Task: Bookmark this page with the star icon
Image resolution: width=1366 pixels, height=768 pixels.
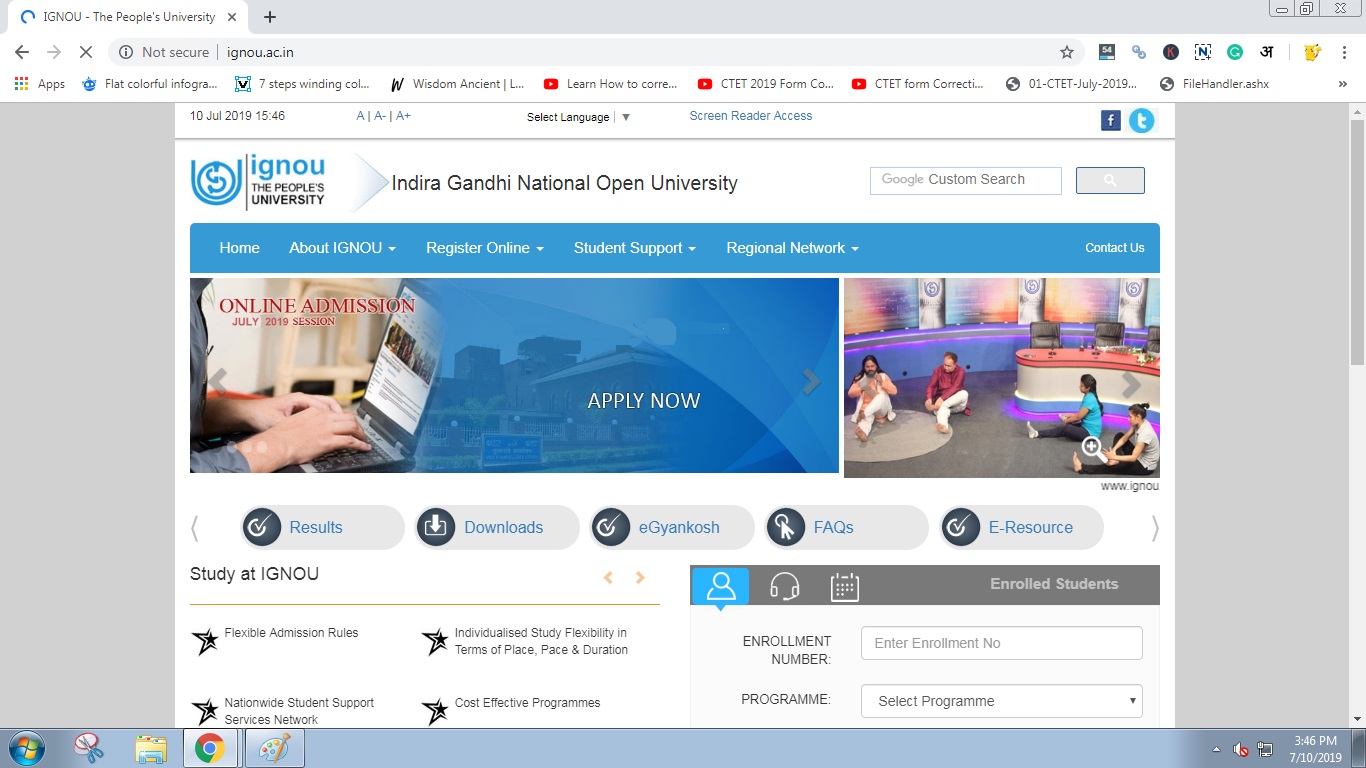Action: 1067,52
